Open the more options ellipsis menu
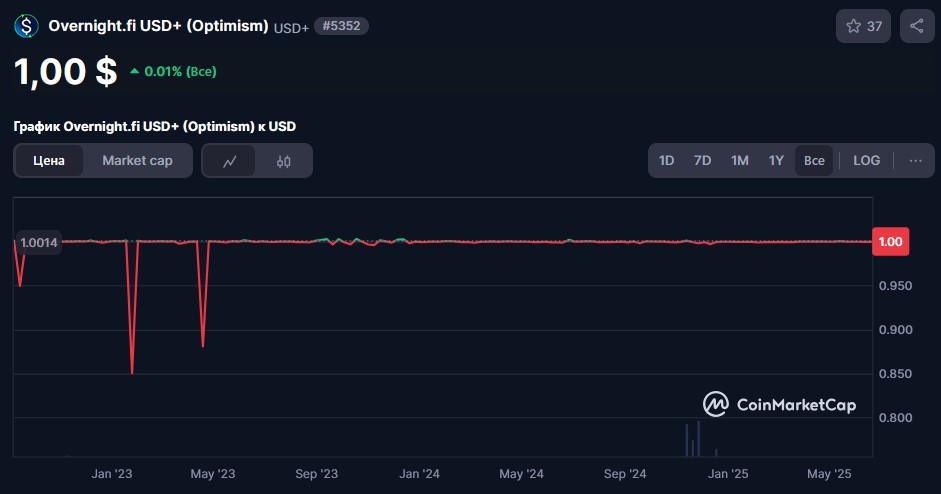This screenshot has height=494, width=941. pyautogui.click(x=915, y=160)
